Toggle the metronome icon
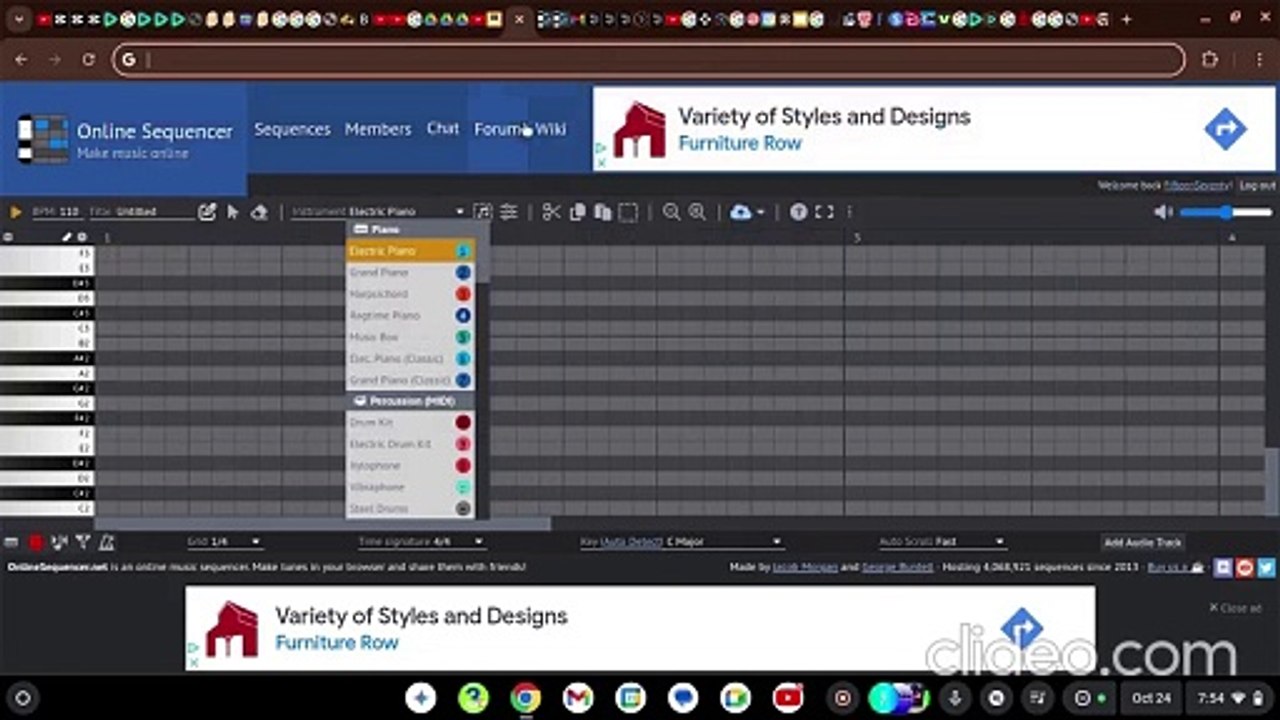Image resolution: width=1280 pixels, height=720 pixels. [106, 542]
